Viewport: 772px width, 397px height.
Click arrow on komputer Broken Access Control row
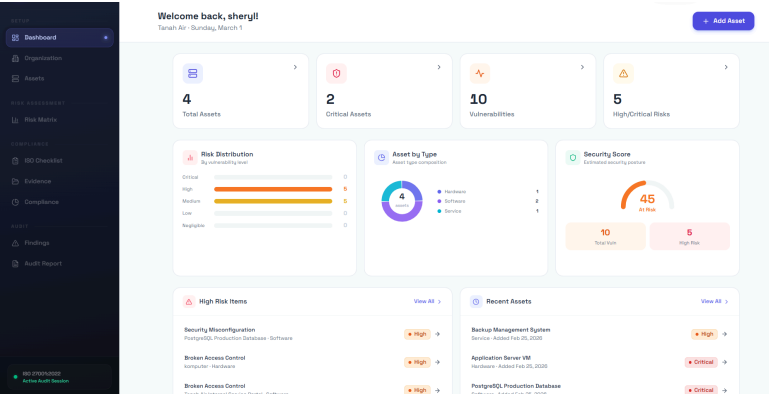pyautogui.click(x=438, y=363)
